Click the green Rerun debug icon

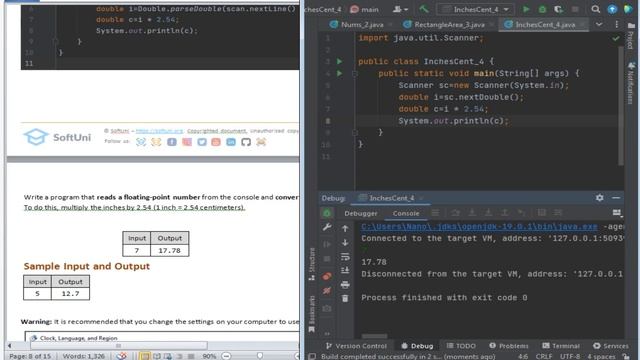(x=327, y=213)
